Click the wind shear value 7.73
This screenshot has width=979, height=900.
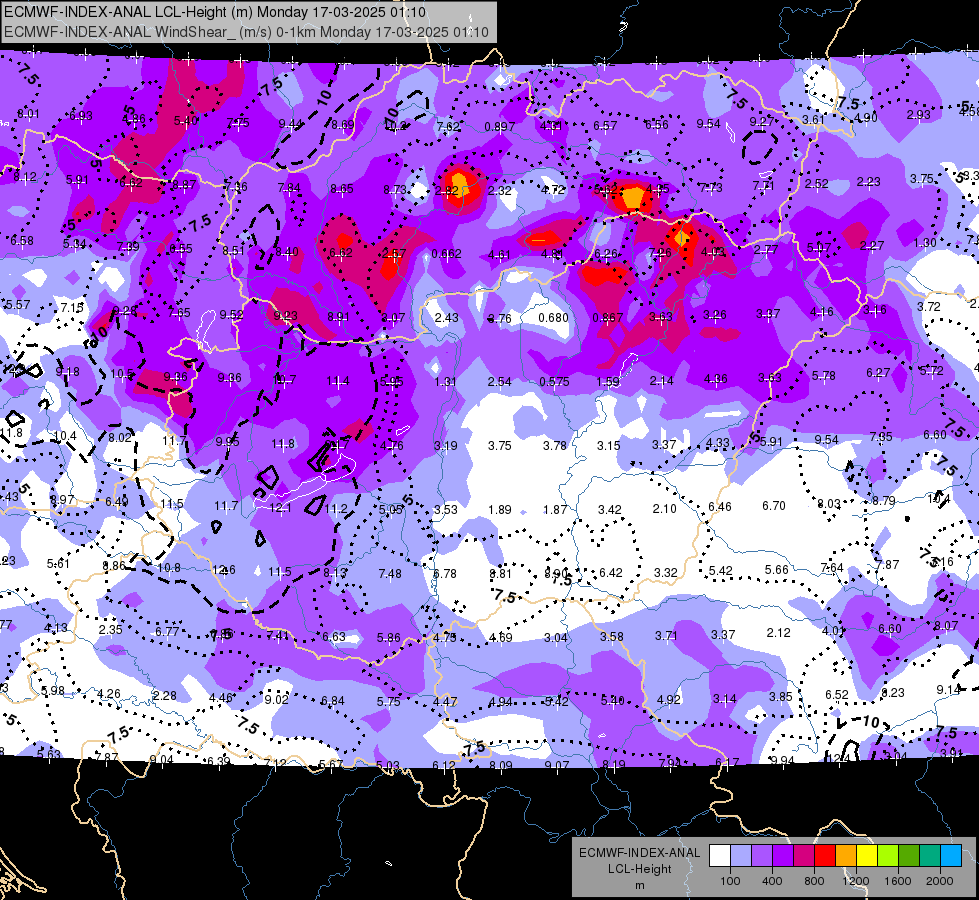(711, 187)
